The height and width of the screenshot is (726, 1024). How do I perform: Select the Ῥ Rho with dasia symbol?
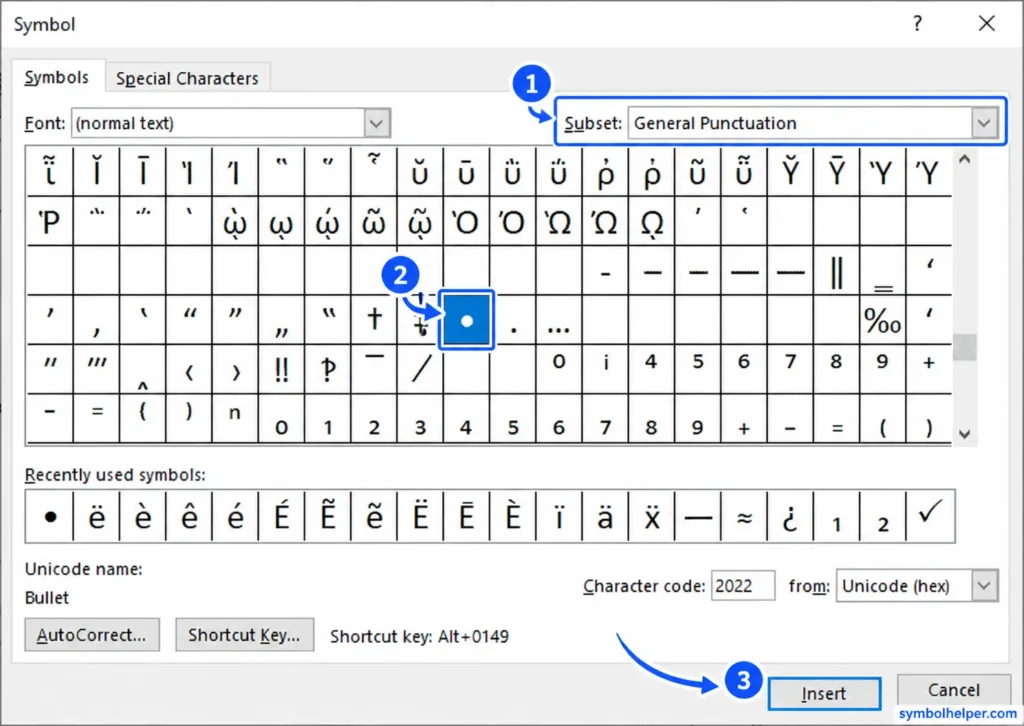[50, 222]
